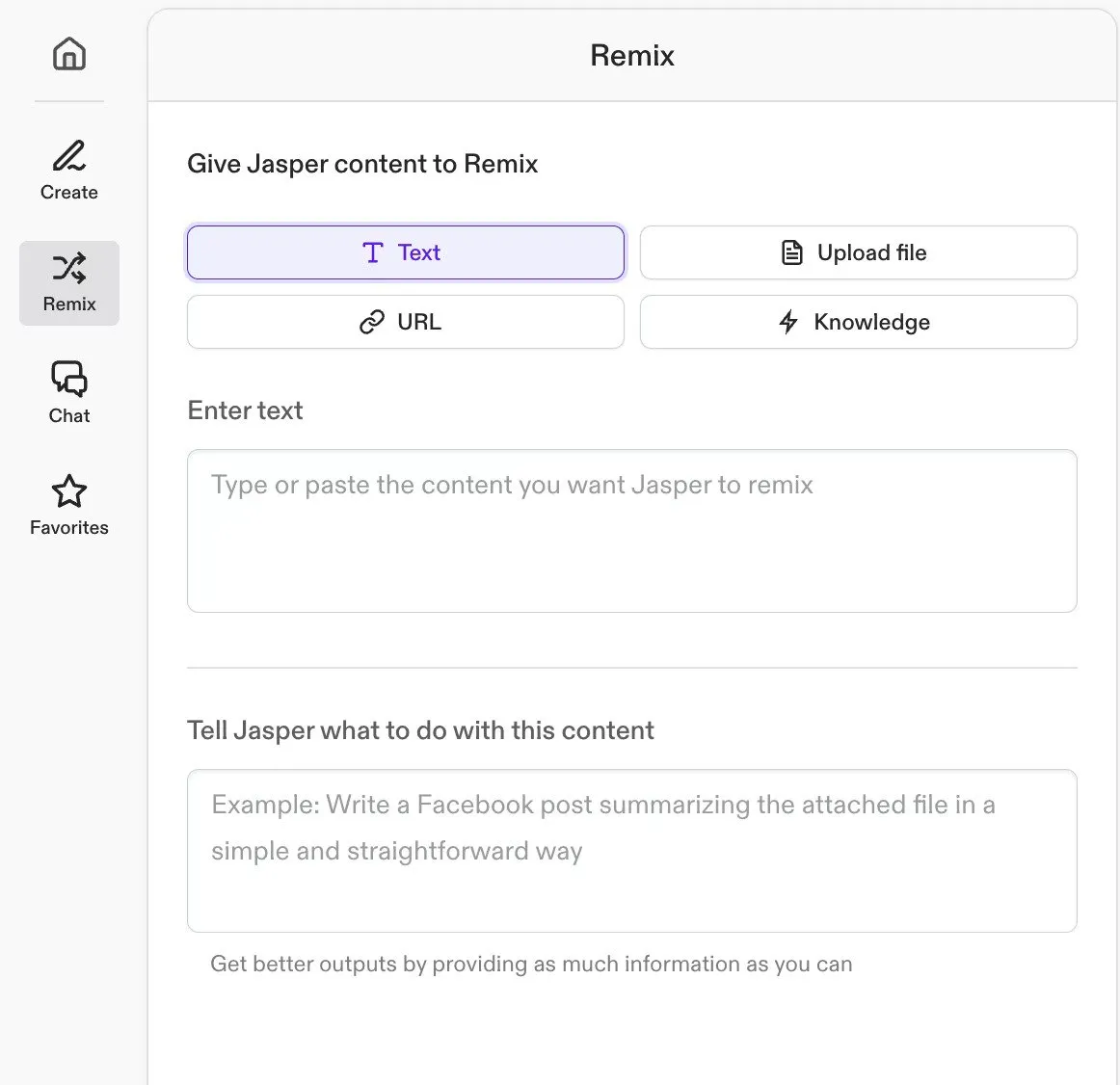Click into the Jasper instructions example field
This screenshot has width=1120, height=1085.
click(631, 851)
